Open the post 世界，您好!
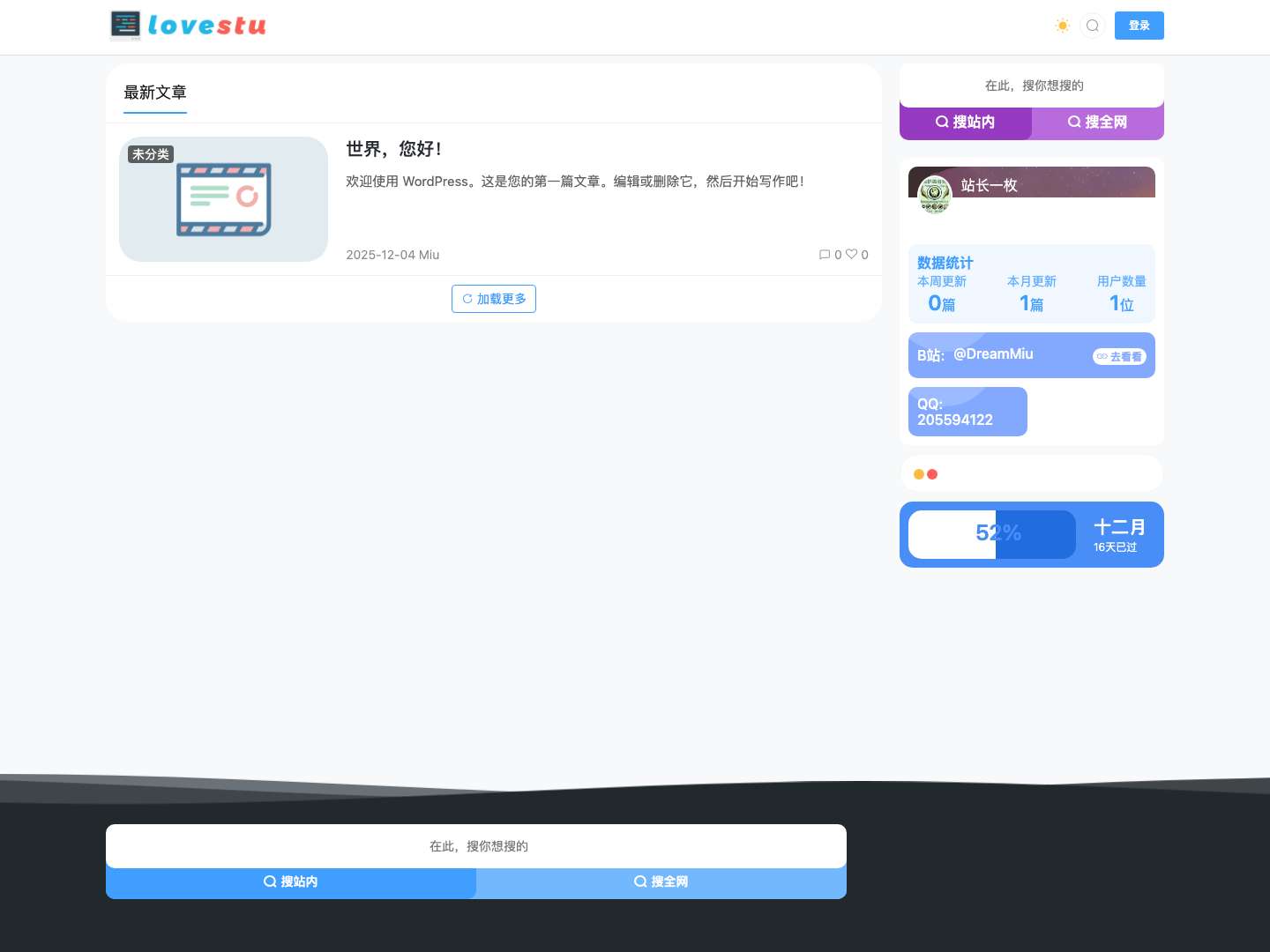The image size is (1270, 952). (x=393, y=149)
